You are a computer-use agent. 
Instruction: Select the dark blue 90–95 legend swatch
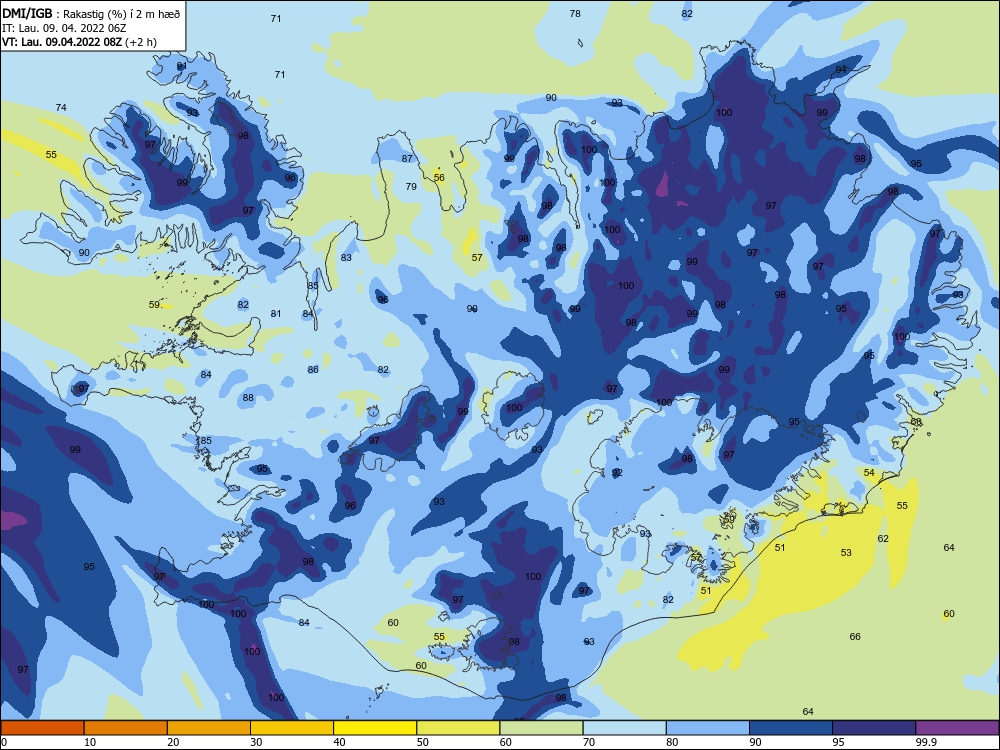pos(791,728)
